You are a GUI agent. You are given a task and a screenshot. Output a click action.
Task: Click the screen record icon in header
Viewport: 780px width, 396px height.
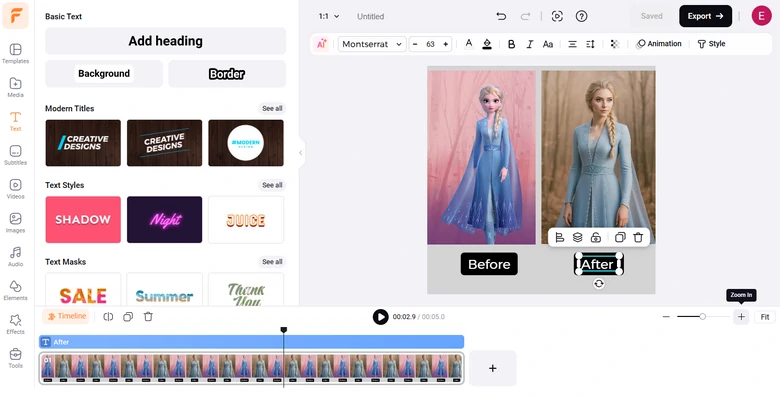click(x=557, y=16)
